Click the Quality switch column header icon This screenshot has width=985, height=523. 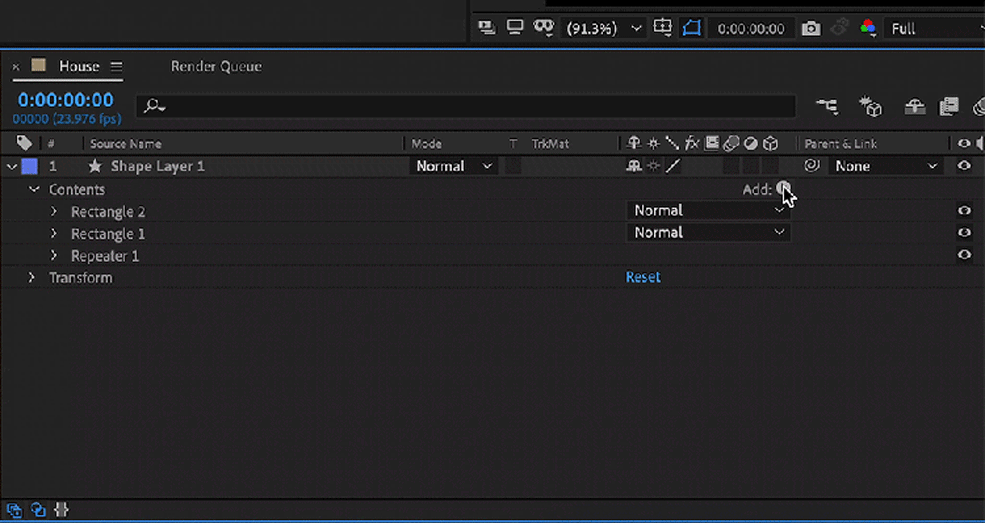(x=672, y=144)
